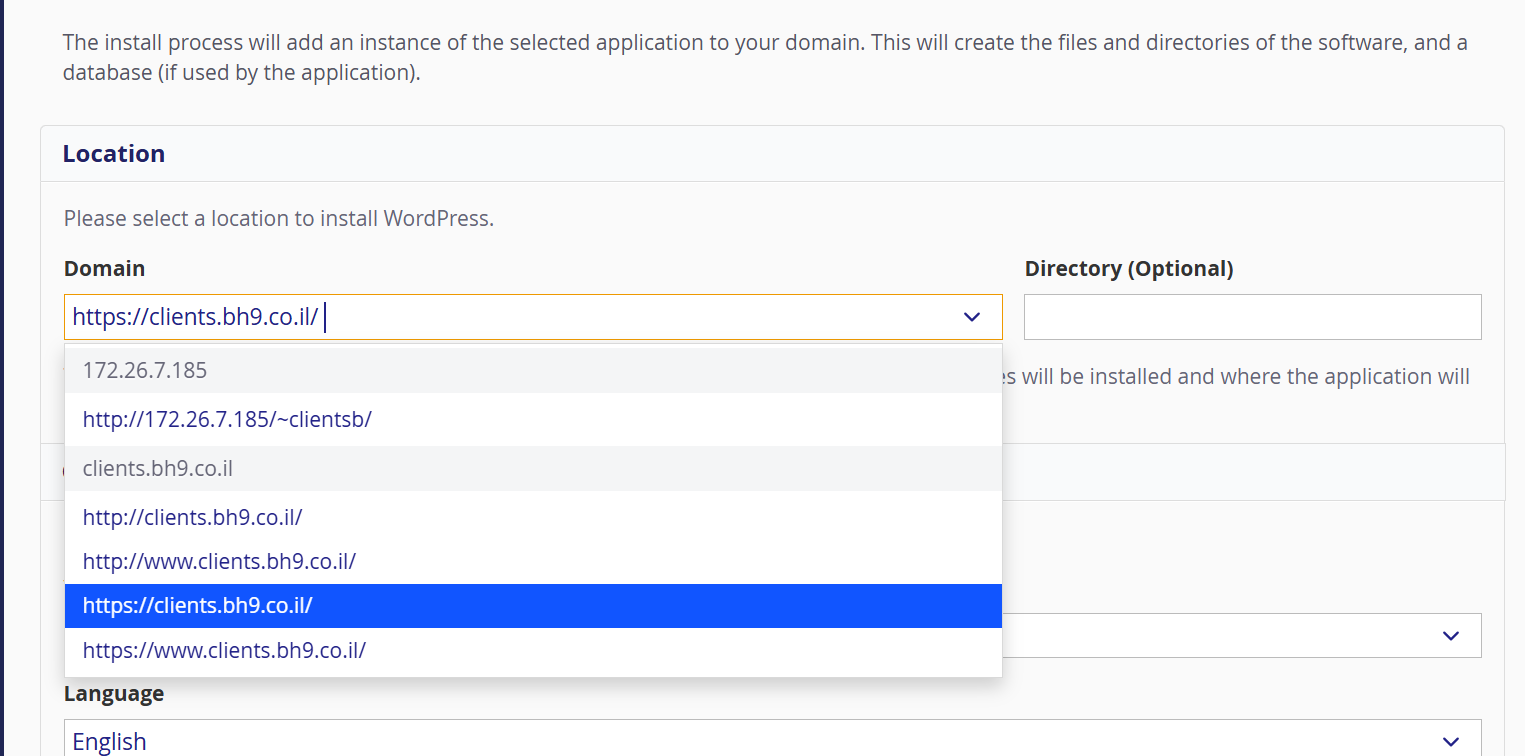
Task: Click 'Please select a location to install WordPress' text
Action: coord(279,218)
